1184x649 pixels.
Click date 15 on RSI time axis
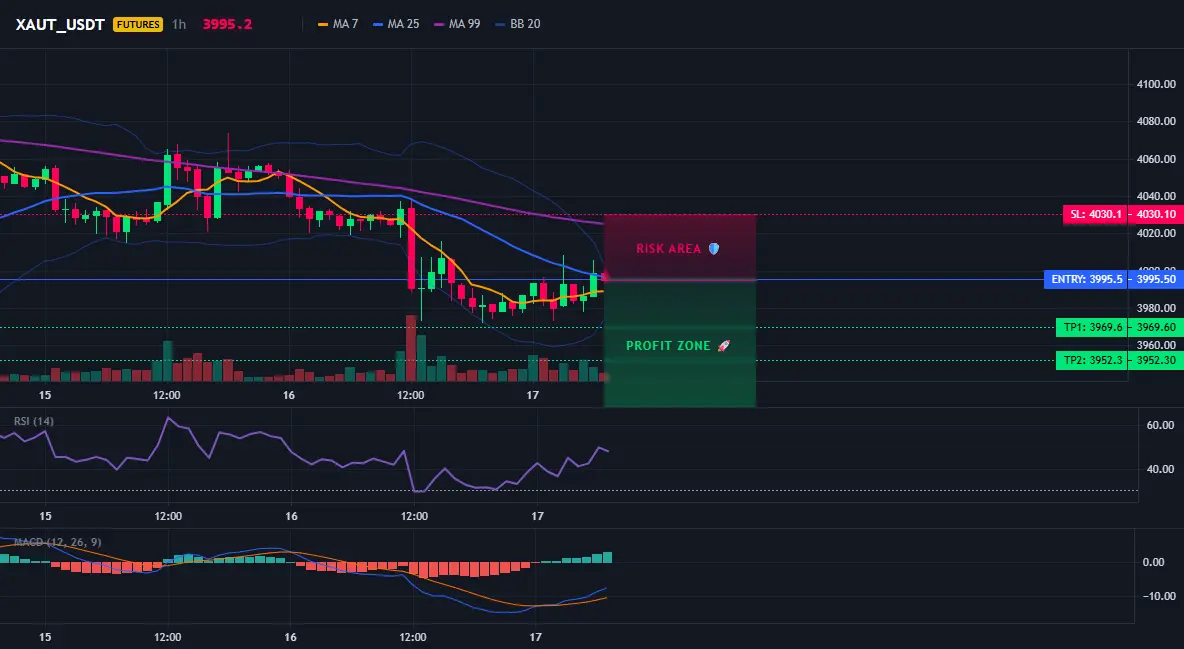point(45,516)
